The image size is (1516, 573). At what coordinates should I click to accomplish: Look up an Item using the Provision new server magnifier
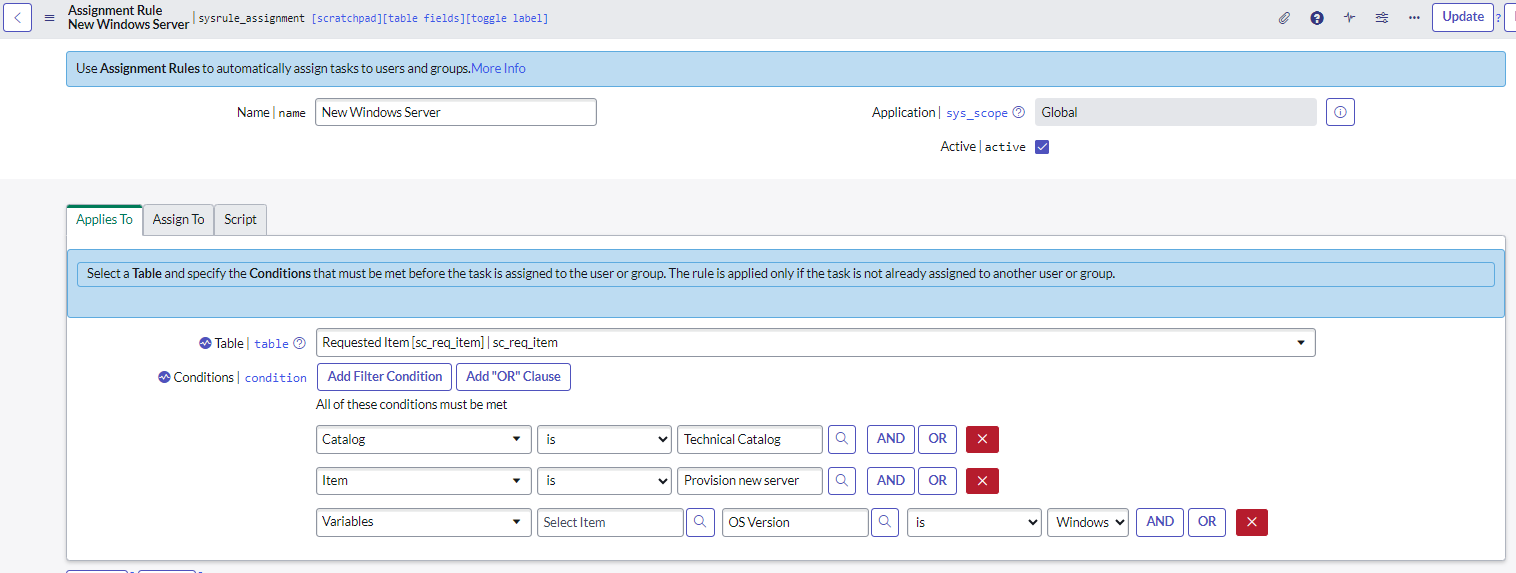842,480
